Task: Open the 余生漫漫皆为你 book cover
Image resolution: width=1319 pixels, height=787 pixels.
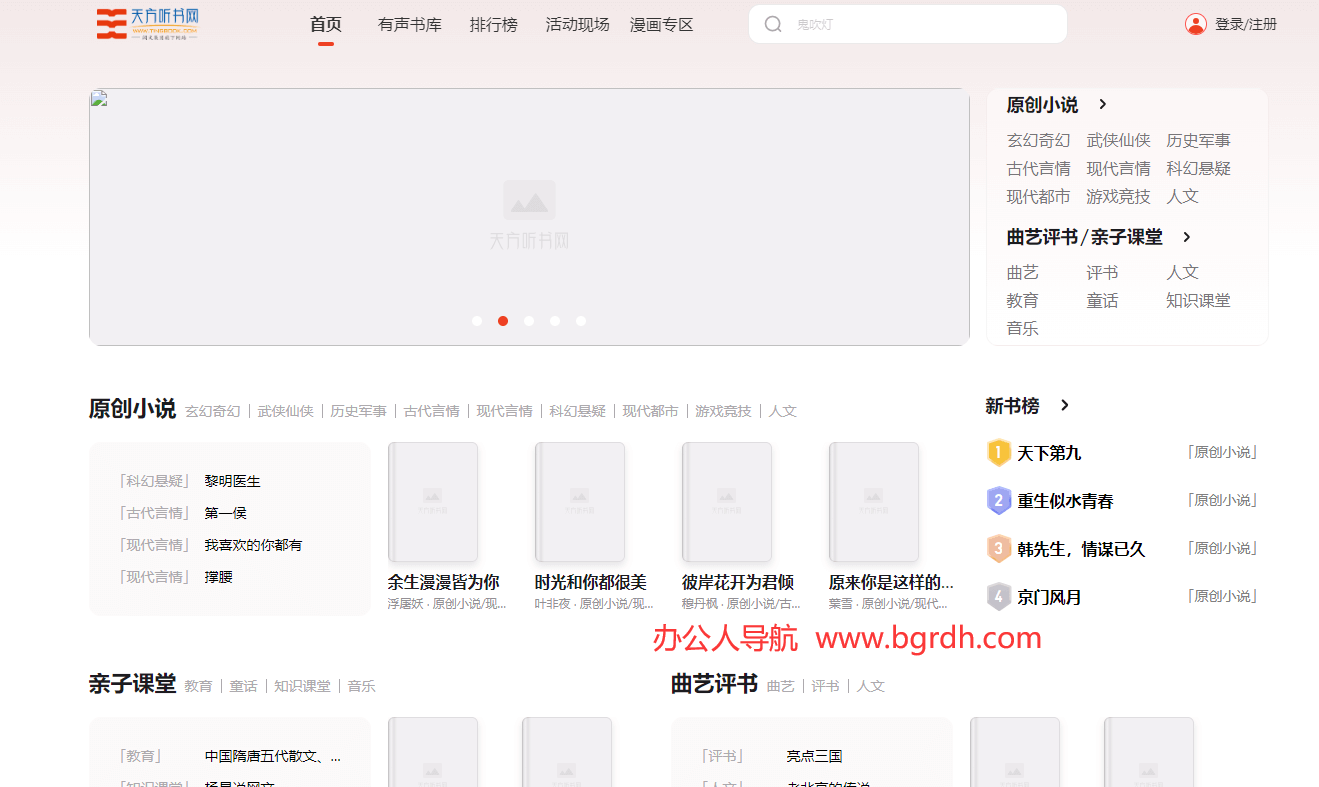Action: click(433, 503)
